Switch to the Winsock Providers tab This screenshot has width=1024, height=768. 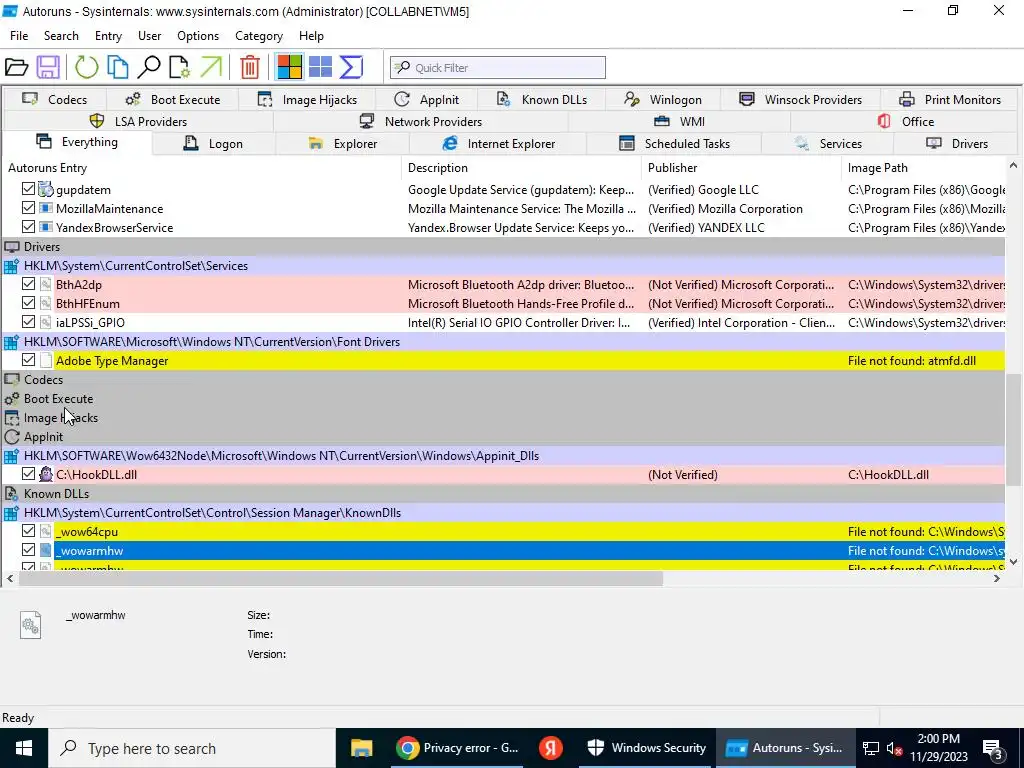pyautogui.click(x=801, y=100)
